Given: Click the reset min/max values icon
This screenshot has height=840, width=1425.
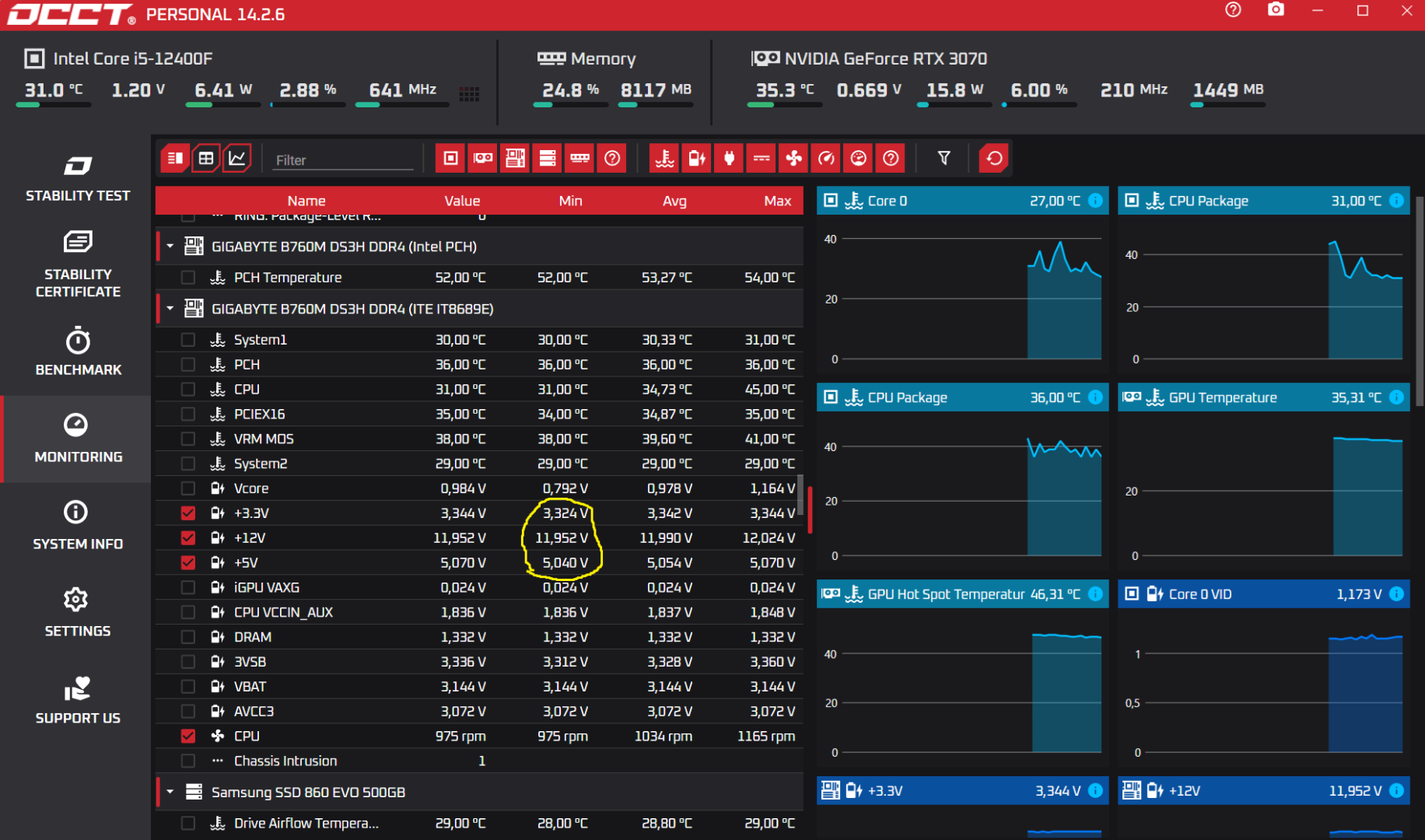Looking at the screenshot, I should tap(993, 159).
